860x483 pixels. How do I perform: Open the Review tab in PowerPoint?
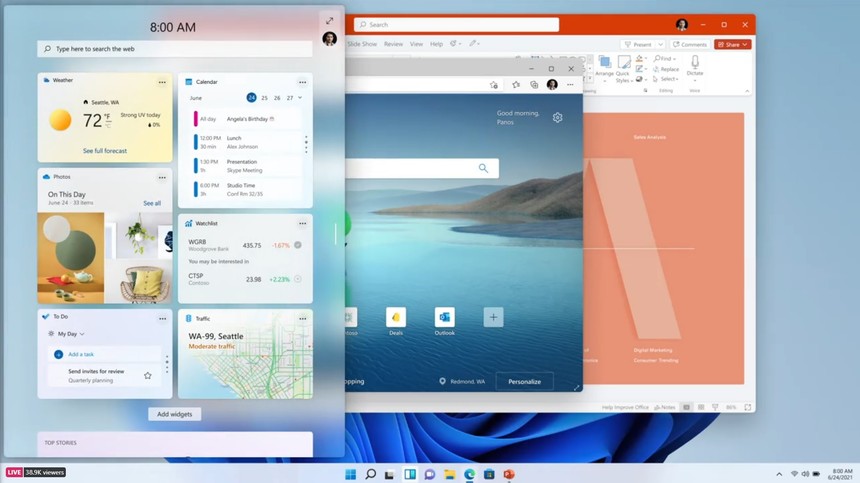[x=393, y=44]
